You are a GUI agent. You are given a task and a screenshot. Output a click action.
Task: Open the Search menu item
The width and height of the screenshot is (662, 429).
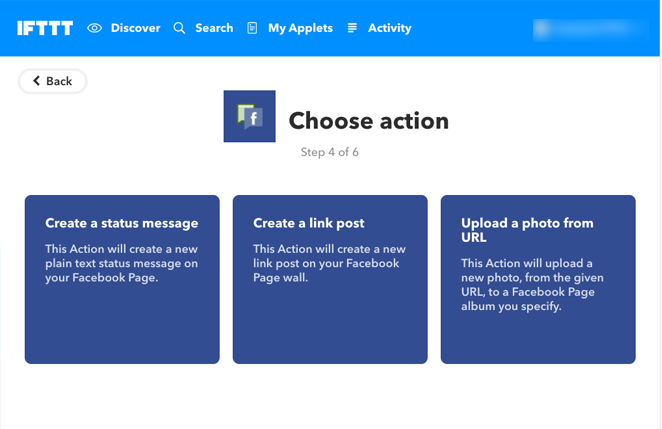(x=214, y=28)
